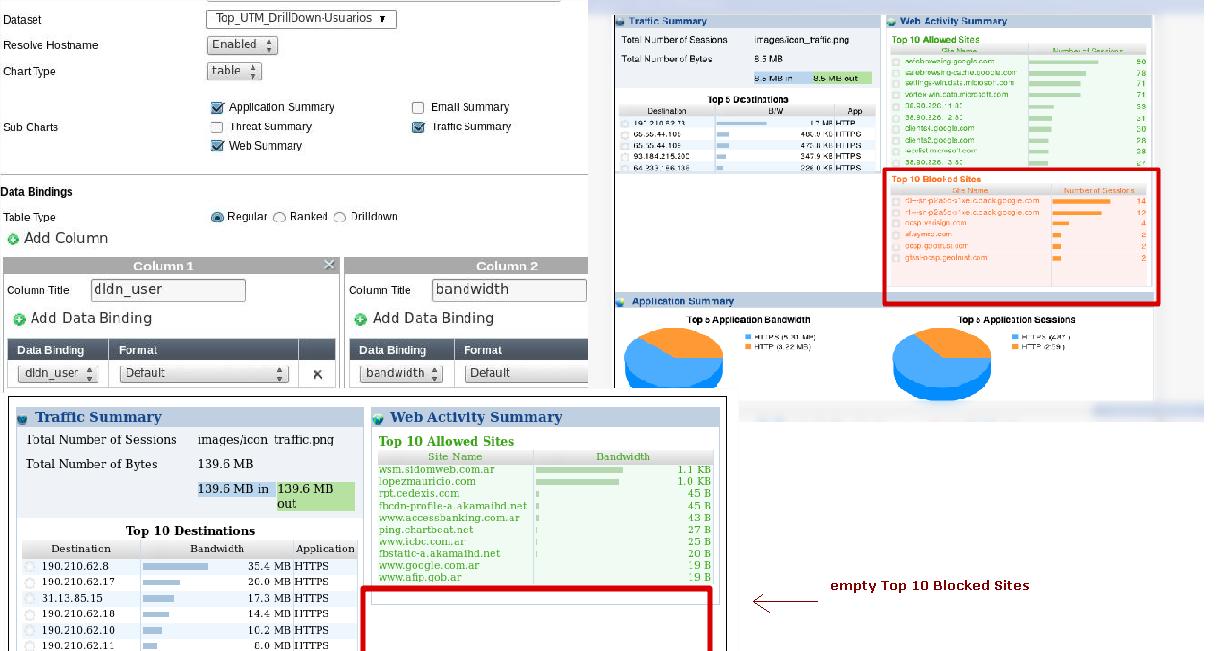The height and width of the screenshot is (651, 1229).
Task: Click the plus icon for Column 2 Add Data Binding
Action: 362,319
